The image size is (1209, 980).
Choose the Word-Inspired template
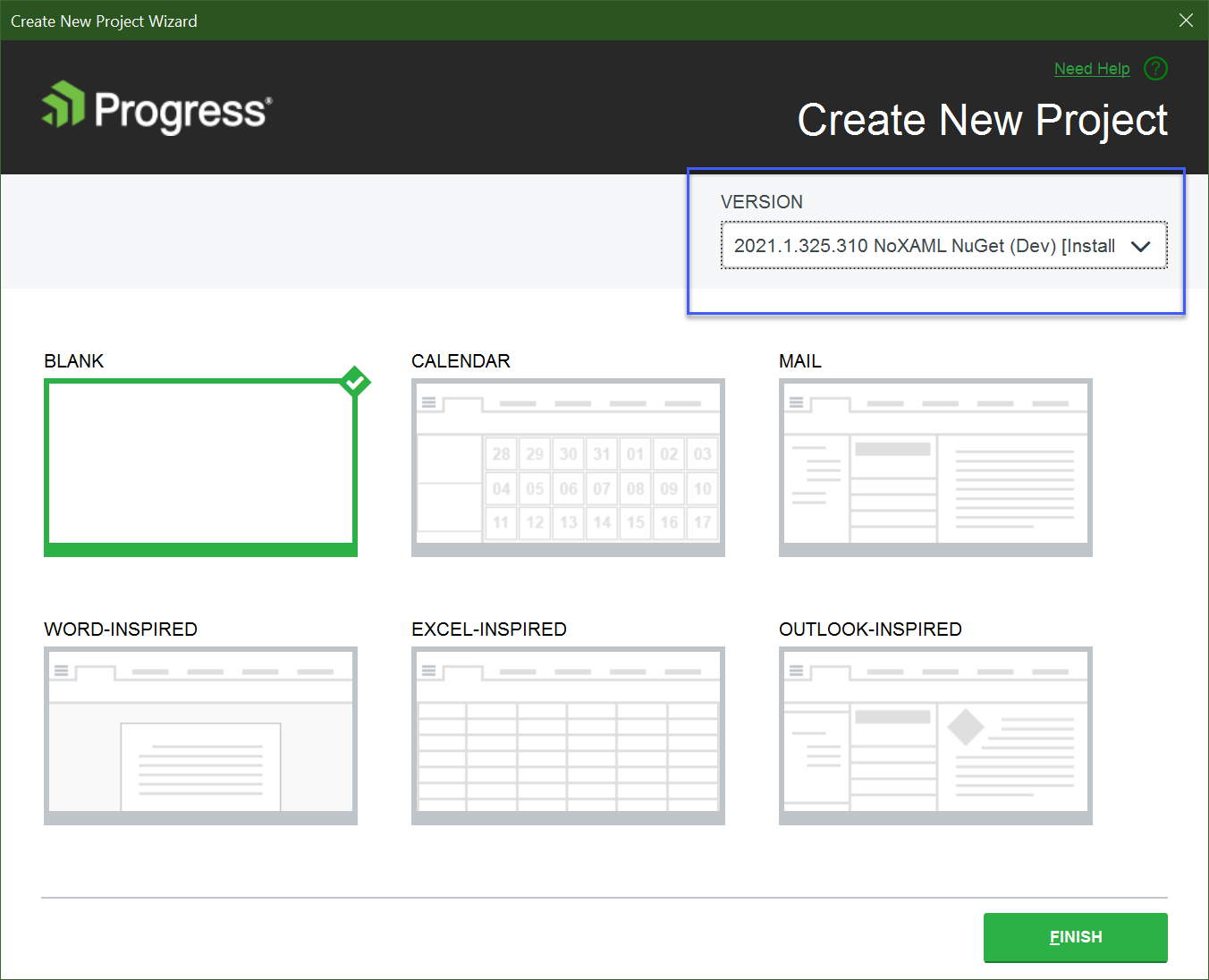(199, 735)
